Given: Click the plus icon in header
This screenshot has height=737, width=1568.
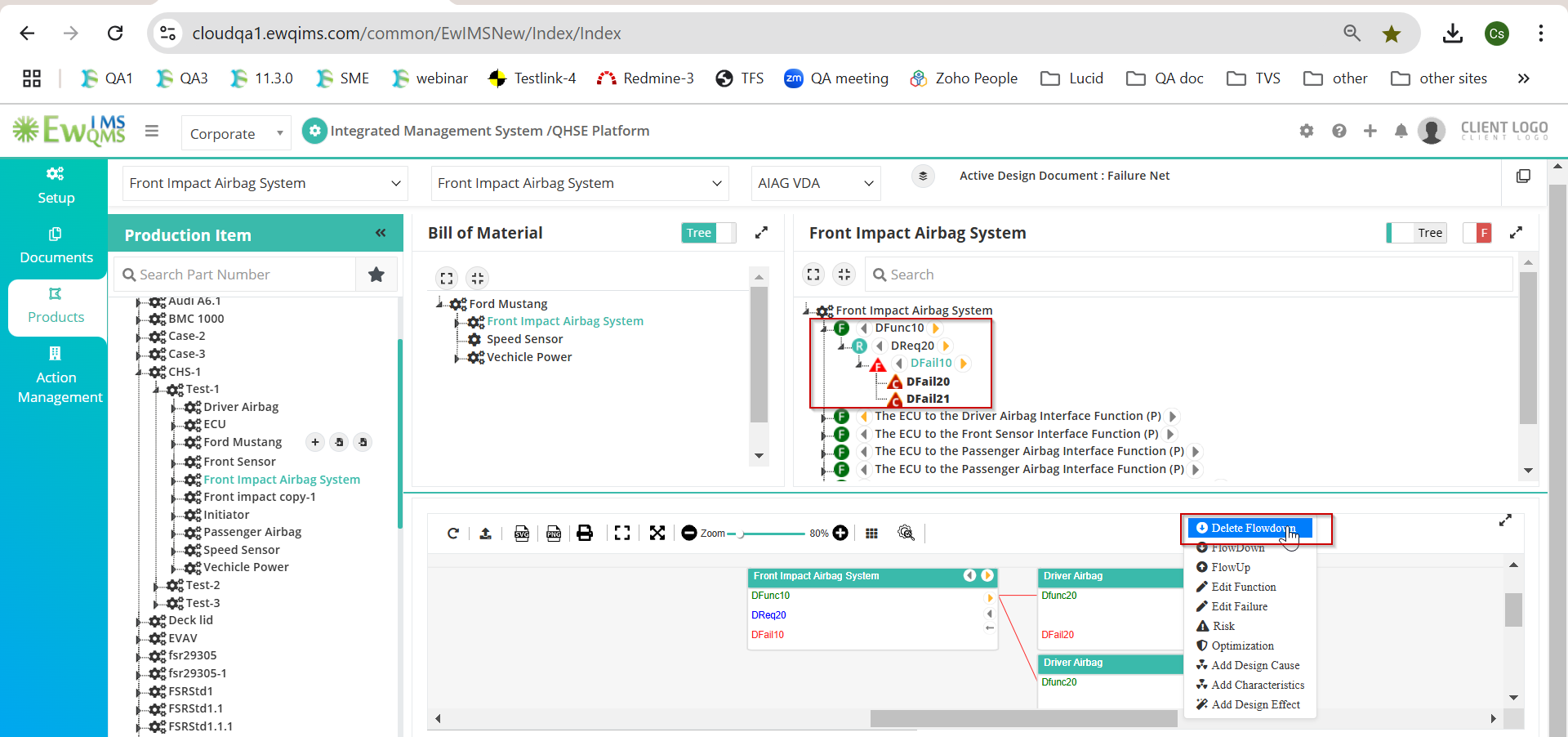Looking at the screenshot, I should 1370,131.
